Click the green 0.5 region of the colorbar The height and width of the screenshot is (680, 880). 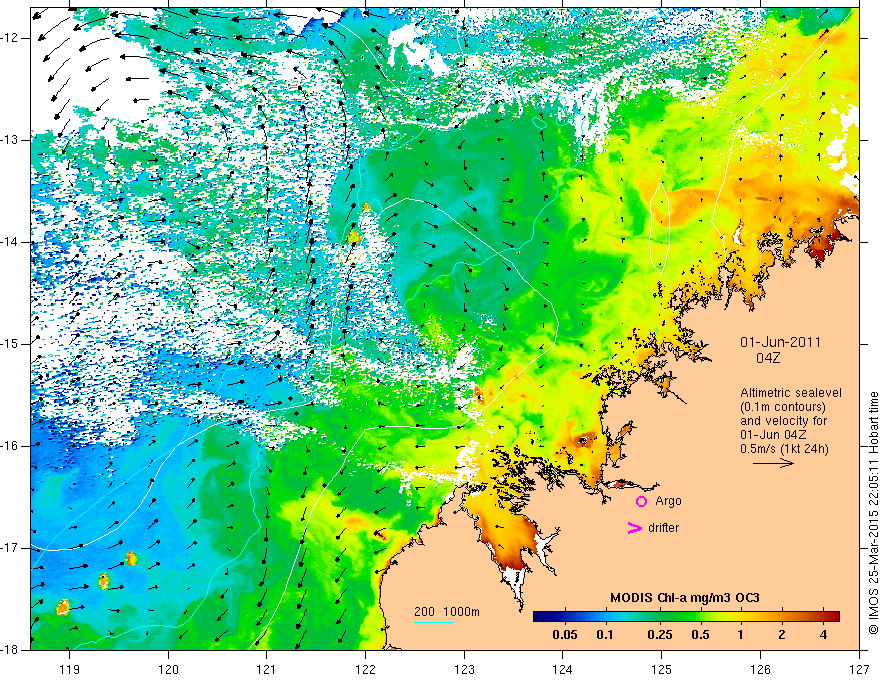pos(700,616)
